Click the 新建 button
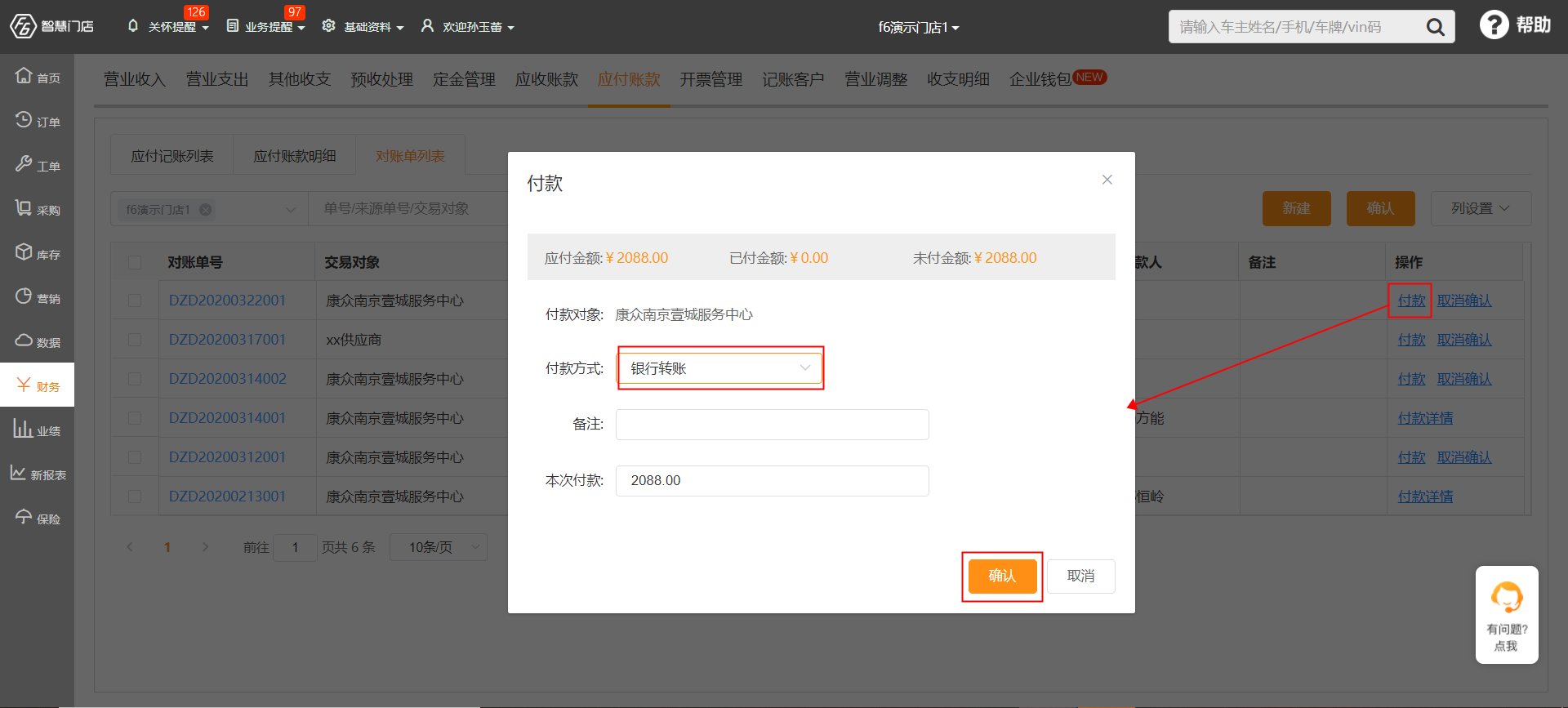Screen dimensions: 1568x708 [1296, 209]
